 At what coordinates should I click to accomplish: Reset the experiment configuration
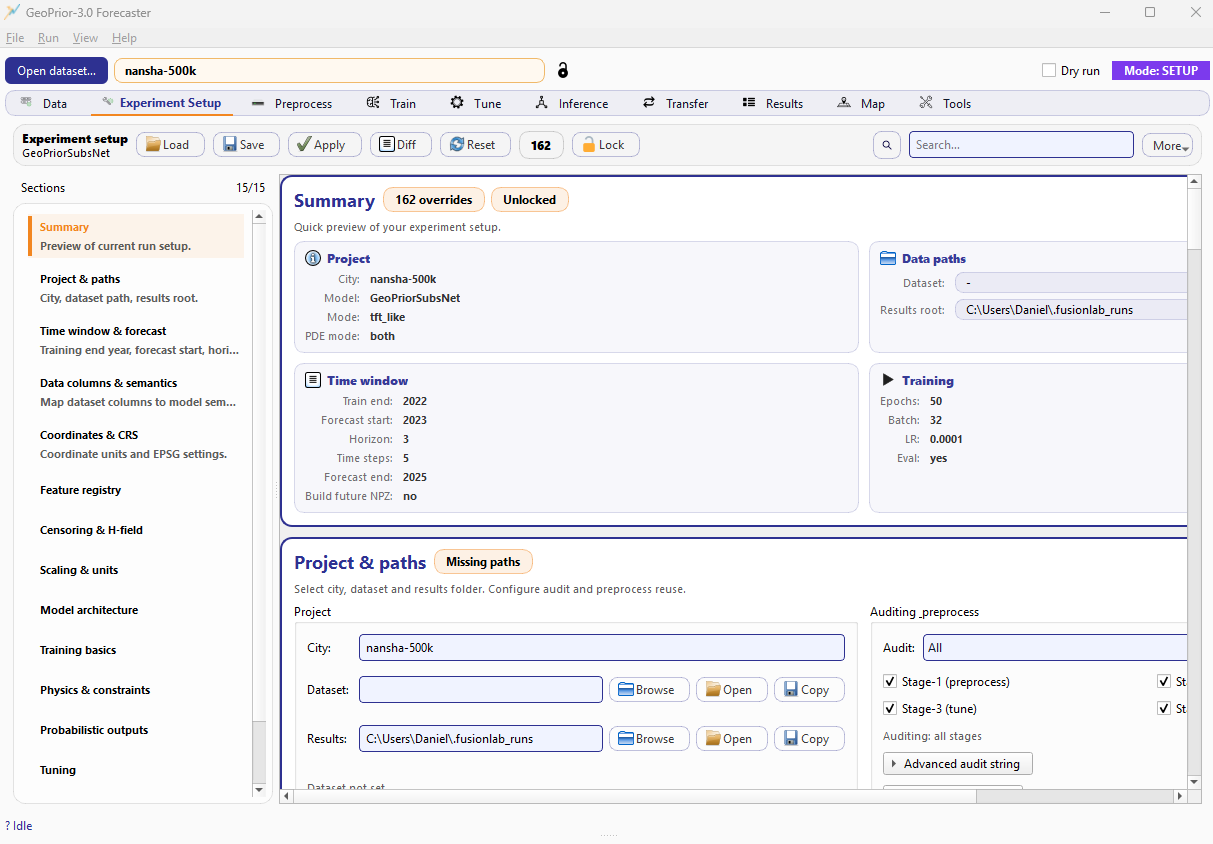click(x=474, y=145)
